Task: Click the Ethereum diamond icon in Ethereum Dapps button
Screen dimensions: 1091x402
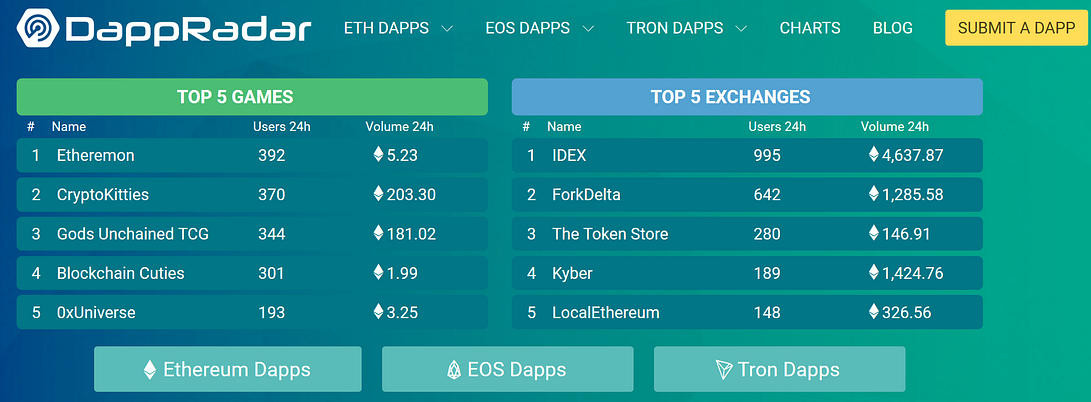Action: [x=150, y=370]
